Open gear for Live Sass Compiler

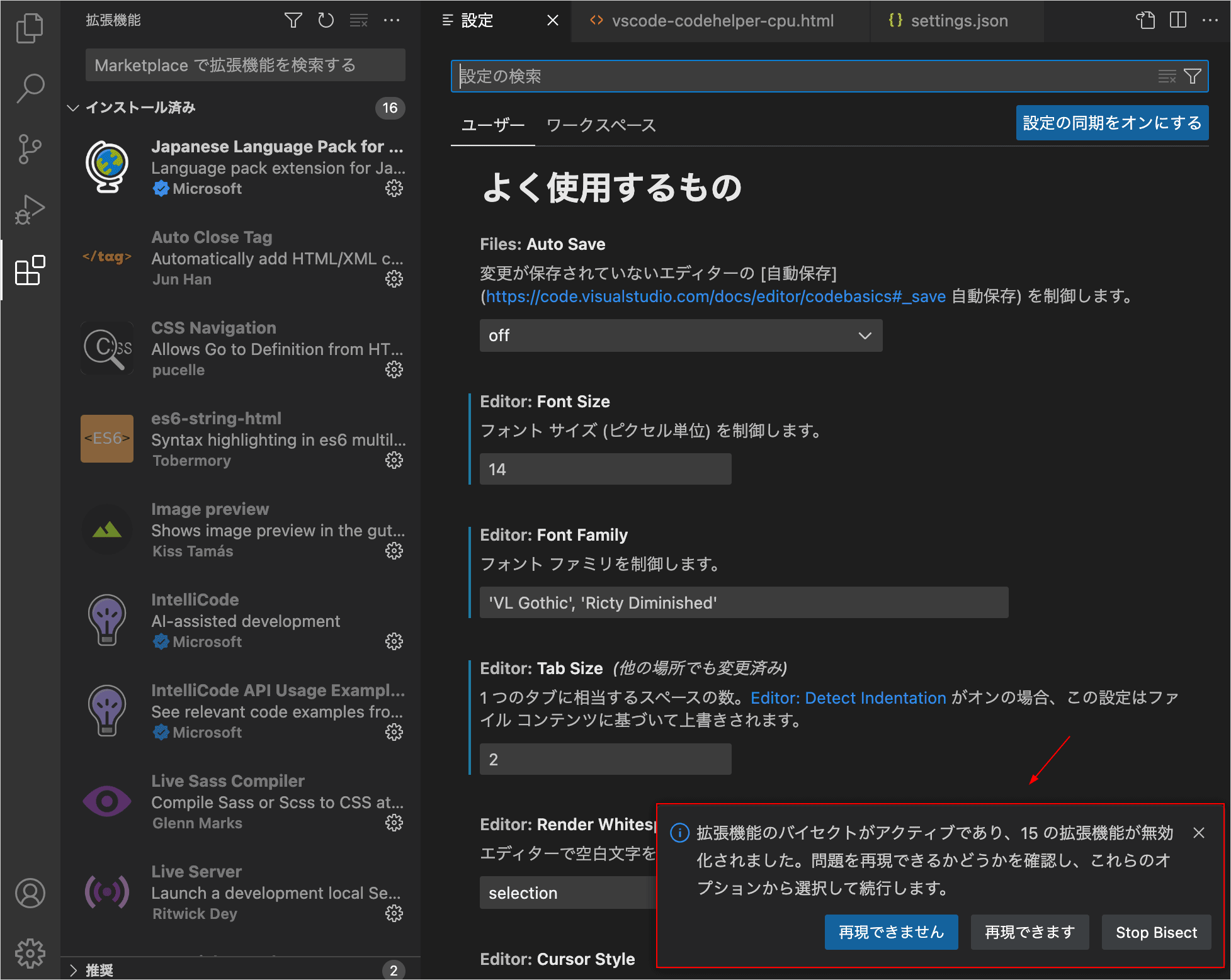pos(394,823)
